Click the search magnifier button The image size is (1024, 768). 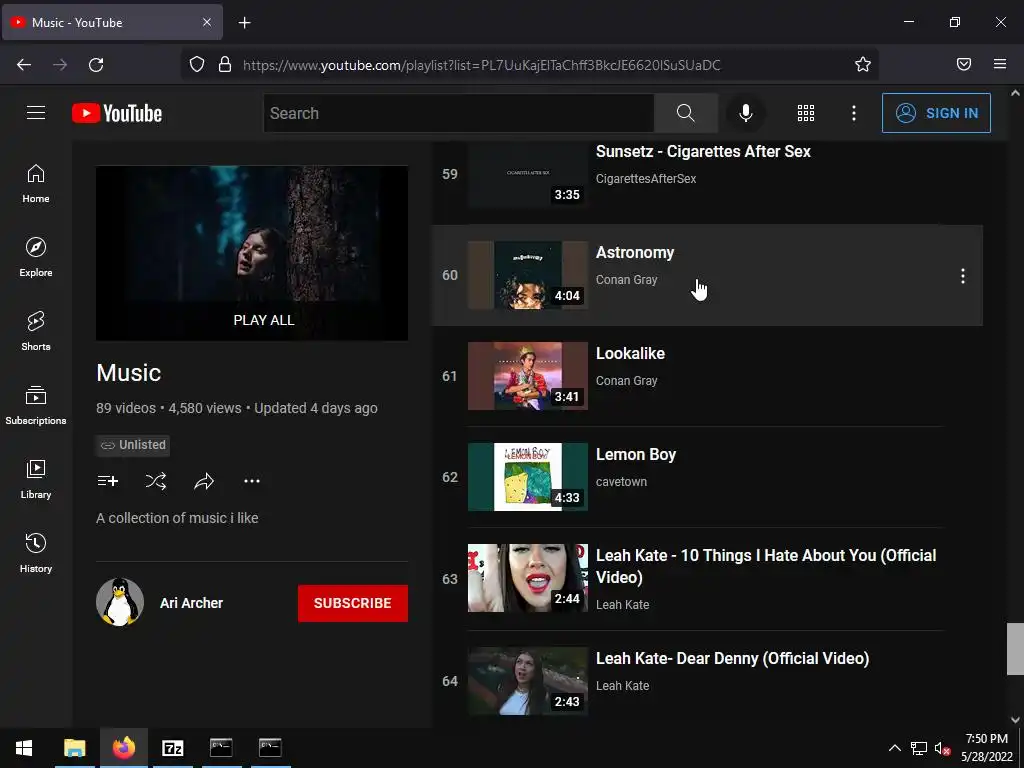click(x=686, y=113)
